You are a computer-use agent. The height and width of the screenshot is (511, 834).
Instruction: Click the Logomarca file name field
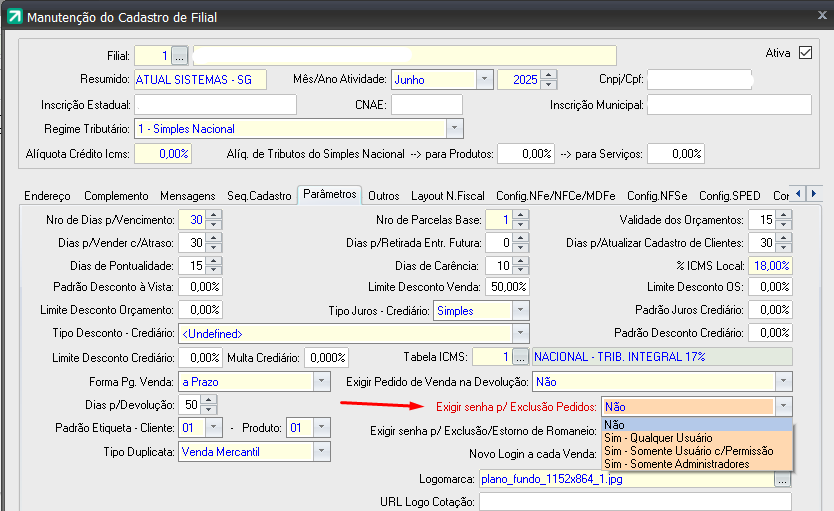pos(627,479)
